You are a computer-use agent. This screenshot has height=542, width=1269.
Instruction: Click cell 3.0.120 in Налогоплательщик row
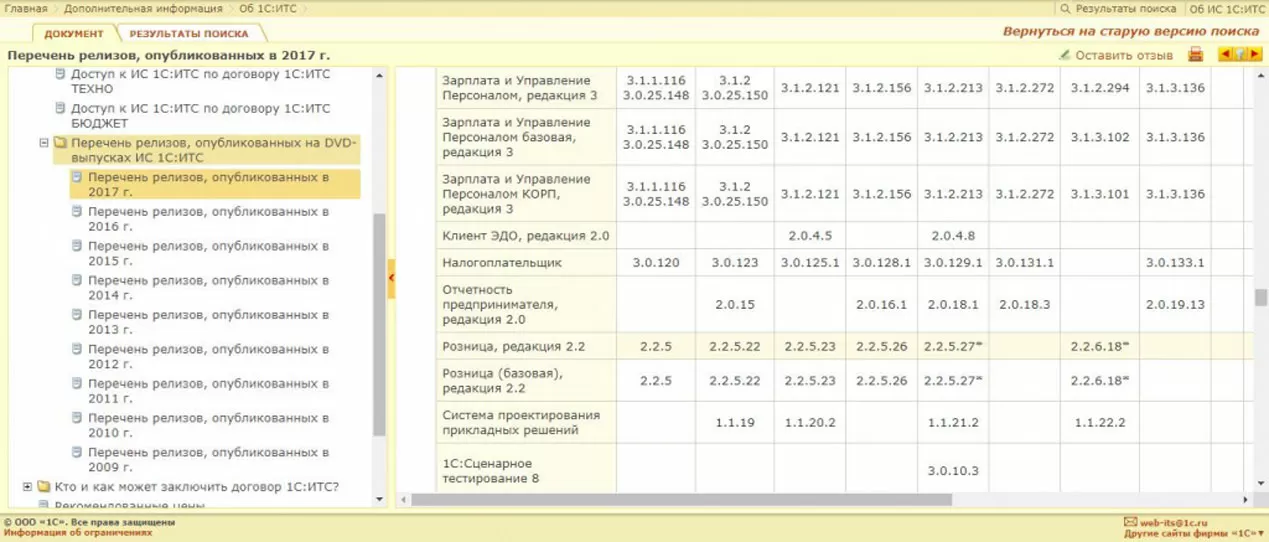point(656,263)
